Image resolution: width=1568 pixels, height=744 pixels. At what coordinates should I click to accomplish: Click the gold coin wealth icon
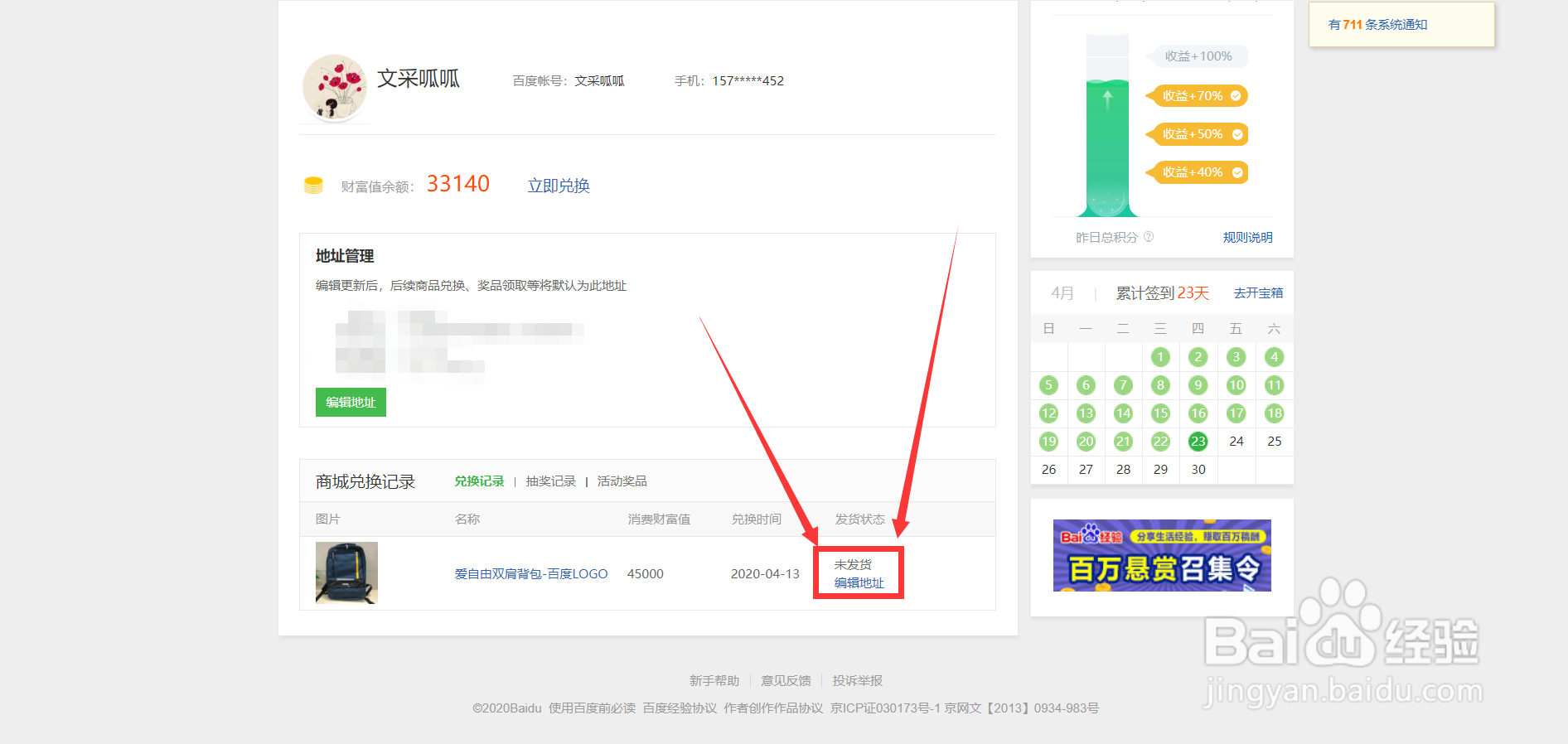tap(313, 185)
